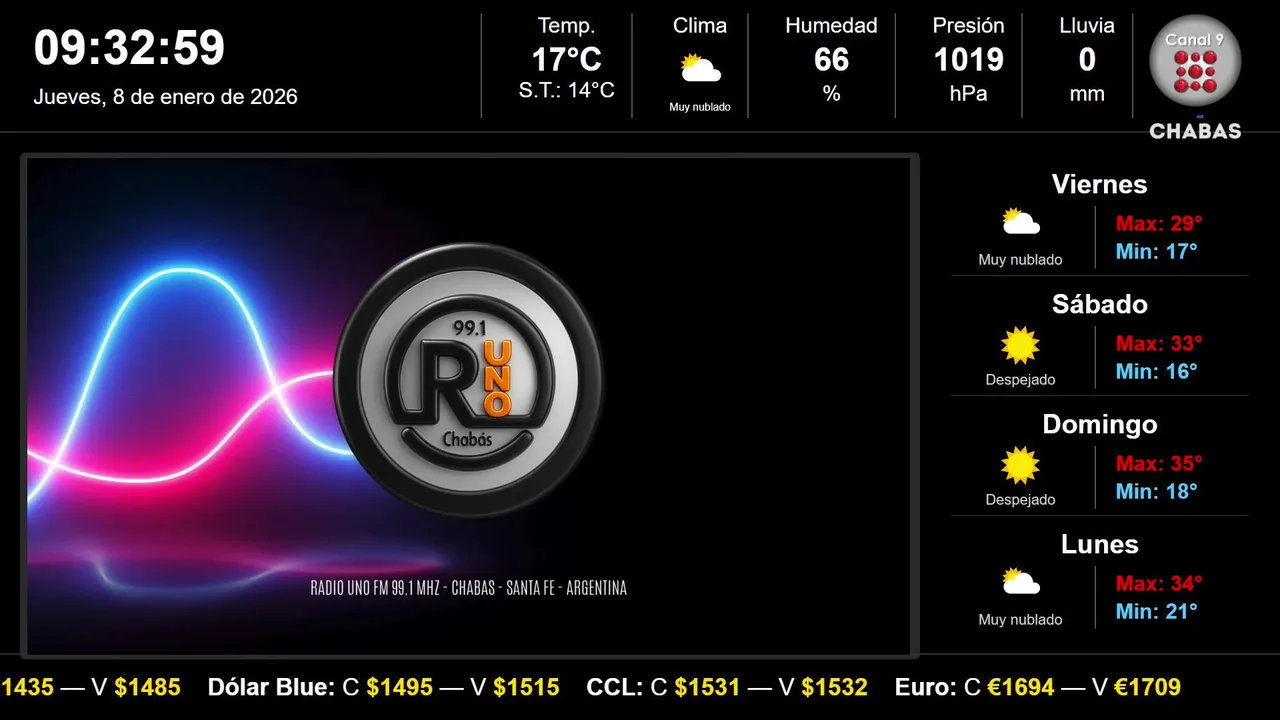
Task: Click Lunes Max: 34° value
Action: point(1159,583)
